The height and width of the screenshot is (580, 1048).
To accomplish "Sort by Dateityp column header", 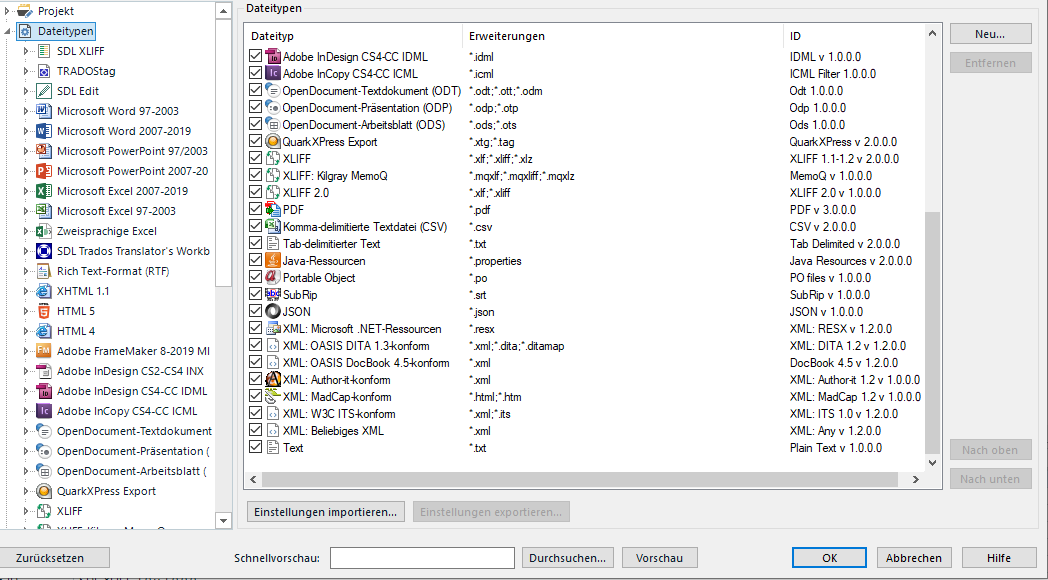I will [x=354, y=36].
